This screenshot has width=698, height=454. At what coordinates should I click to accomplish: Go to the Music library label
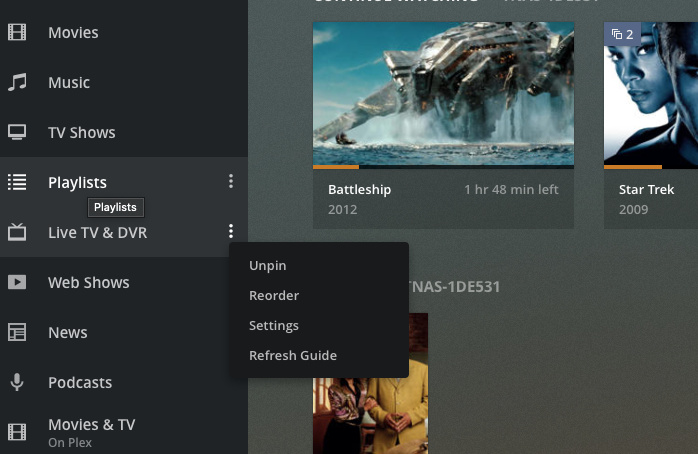pyautogui.click(x=69, y=82)
